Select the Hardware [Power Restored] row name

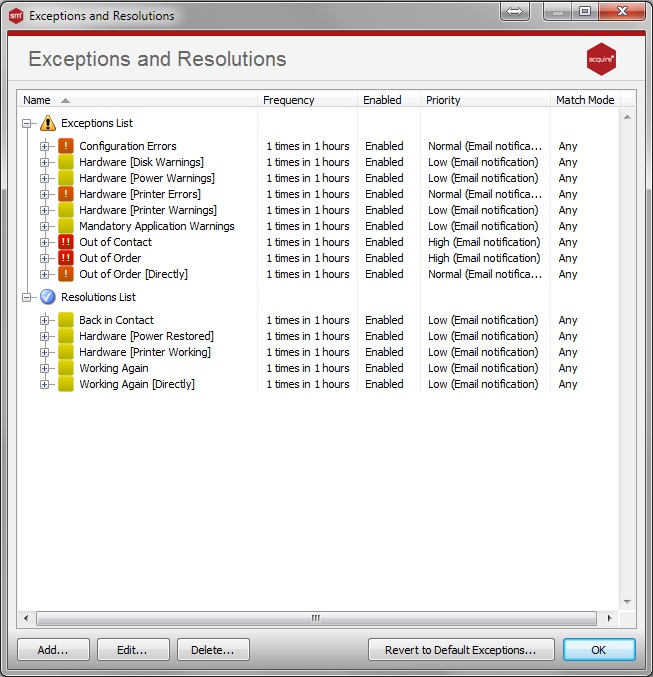(146, 336)
